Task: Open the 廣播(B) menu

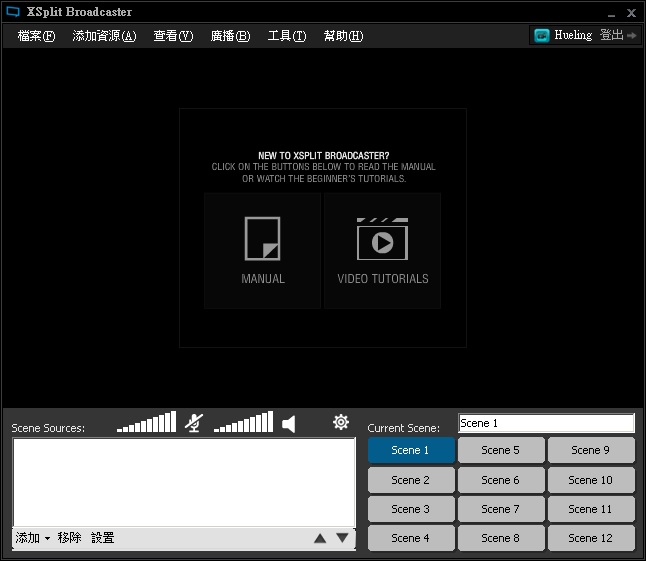Action: [230, 36]
